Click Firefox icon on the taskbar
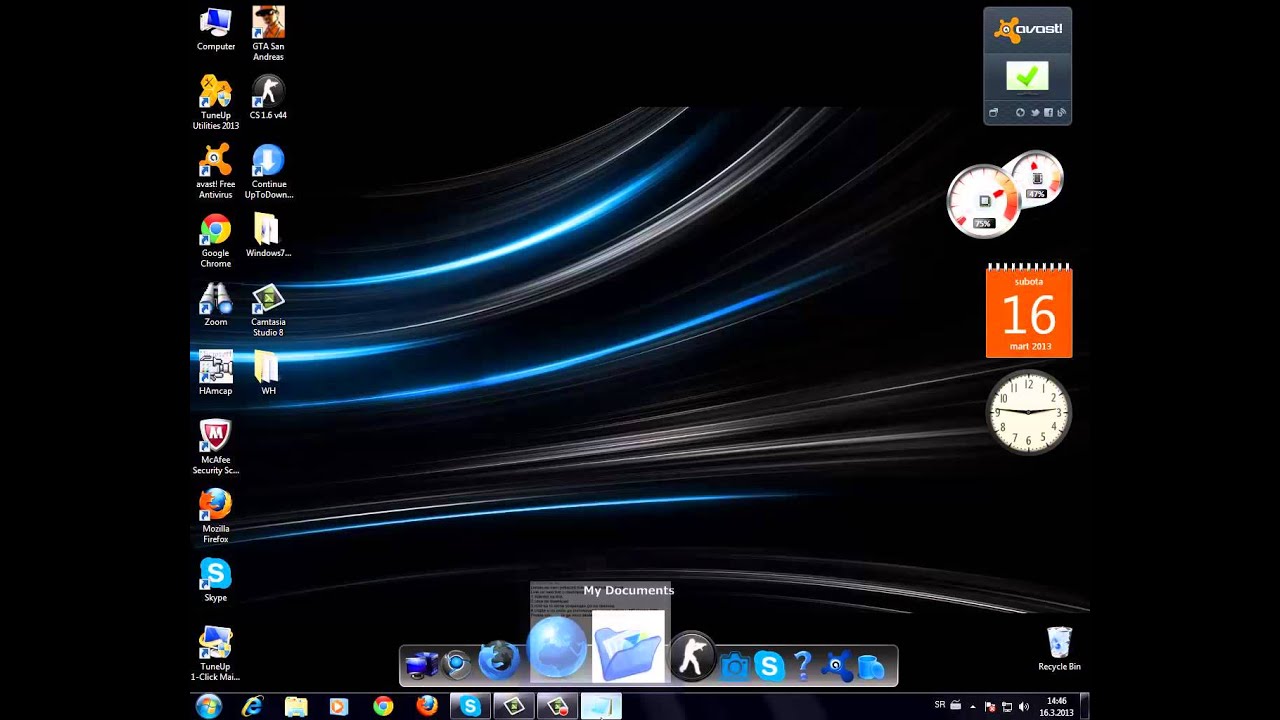Viewport: 1280px width, 720px height. (427, 706)
